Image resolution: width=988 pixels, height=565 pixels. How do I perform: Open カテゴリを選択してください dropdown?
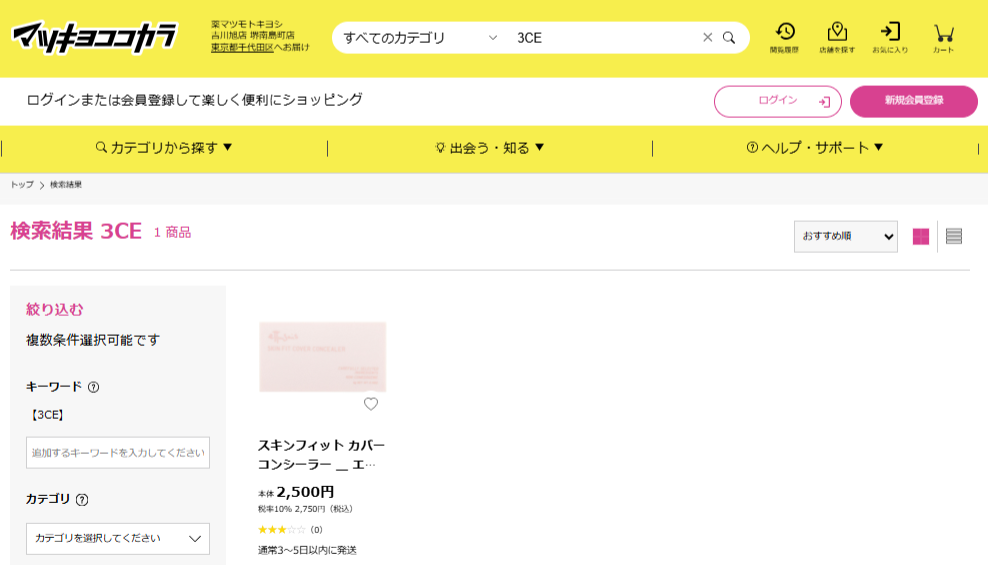coord(118,539)
